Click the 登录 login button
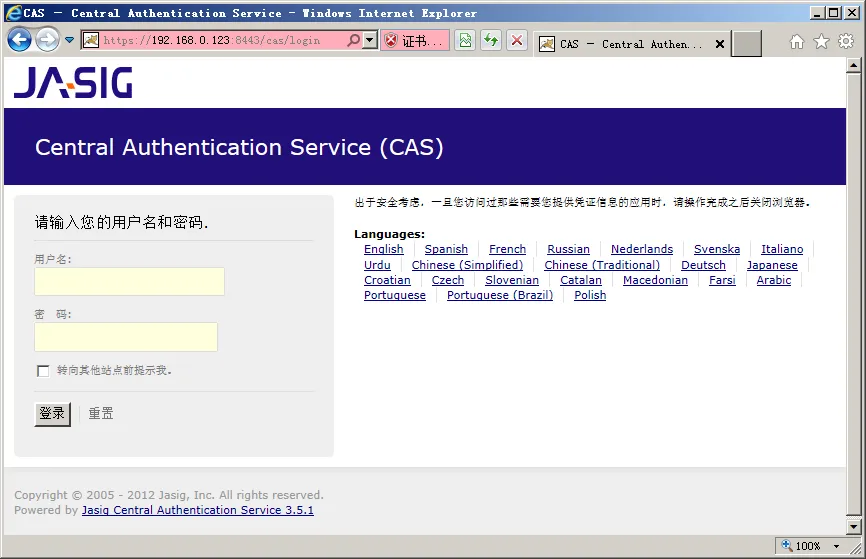This screenshot has height=559, width=866. [52, 414]
